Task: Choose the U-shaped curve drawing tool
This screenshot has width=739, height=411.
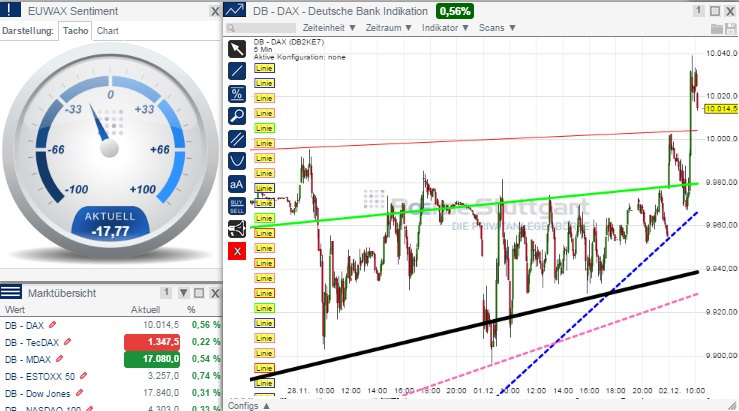Action: 237,161
